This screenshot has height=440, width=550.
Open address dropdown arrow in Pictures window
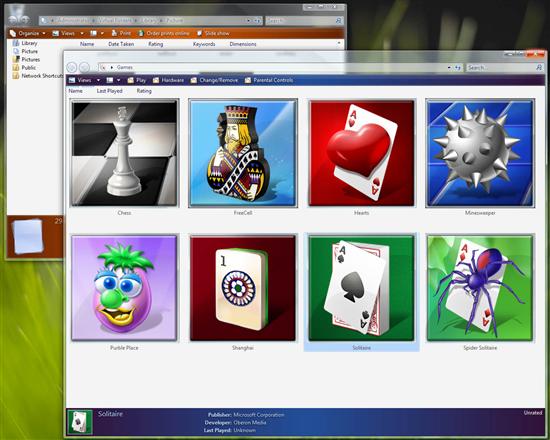pos(248,21)
